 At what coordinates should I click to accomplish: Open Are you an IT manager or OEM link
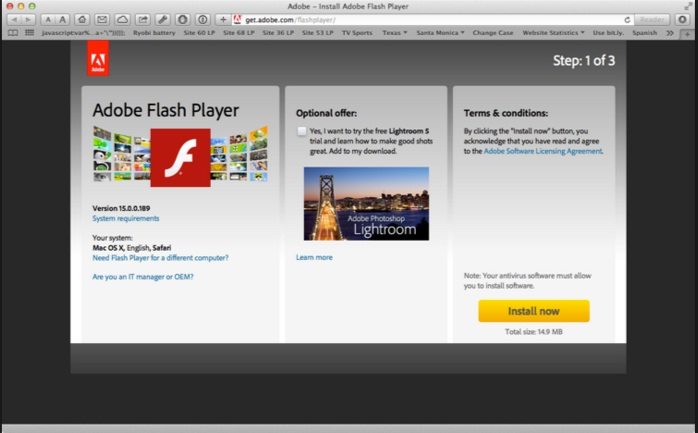(143, 277)
